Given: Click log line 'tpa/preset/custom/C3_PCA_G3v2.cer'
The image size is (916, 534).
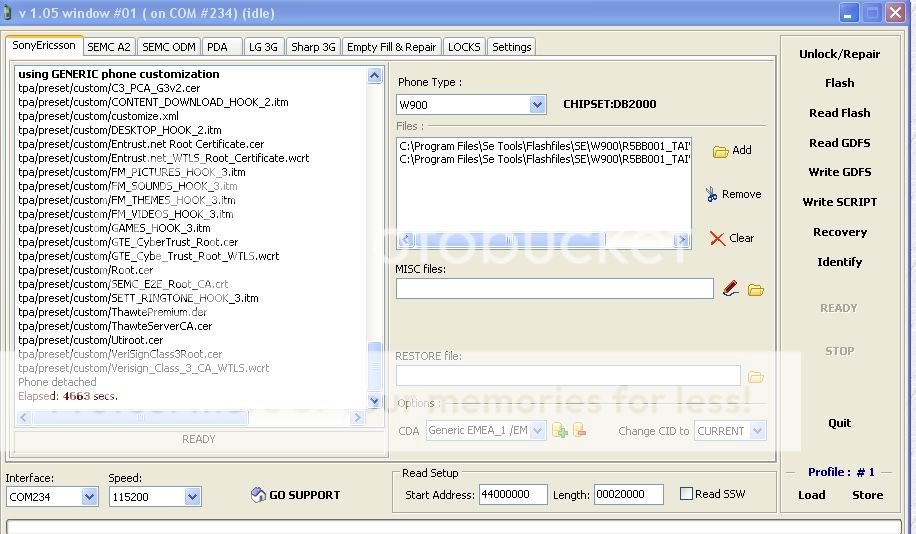Looking at the screenshot, I should point(109,88).
